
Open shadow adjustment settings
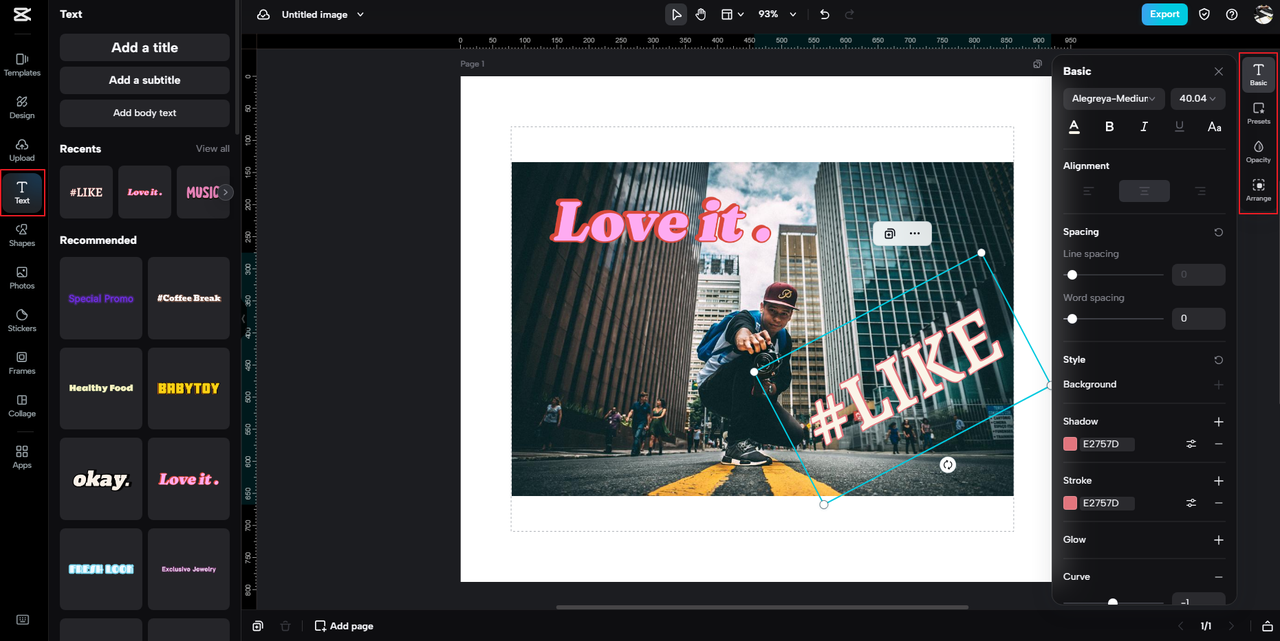1191,444
